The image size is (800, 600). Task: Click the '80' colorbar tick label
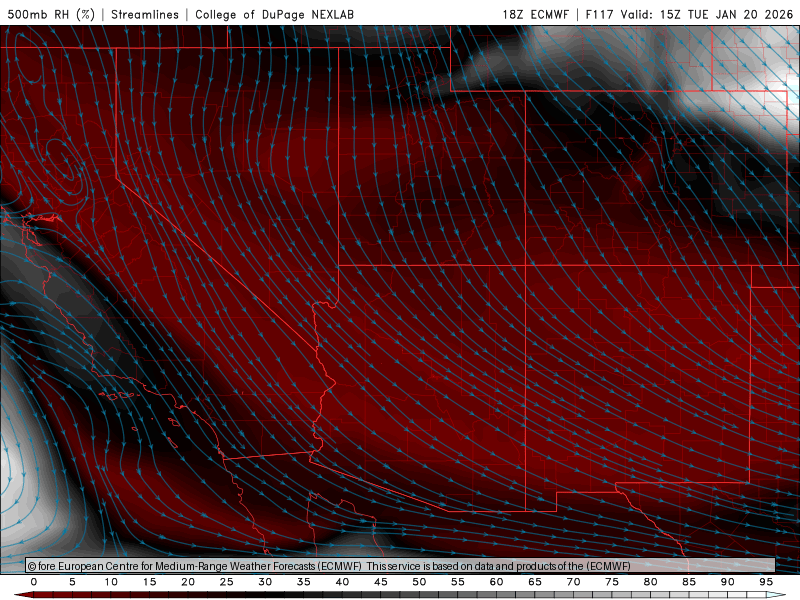coord(650,582)
